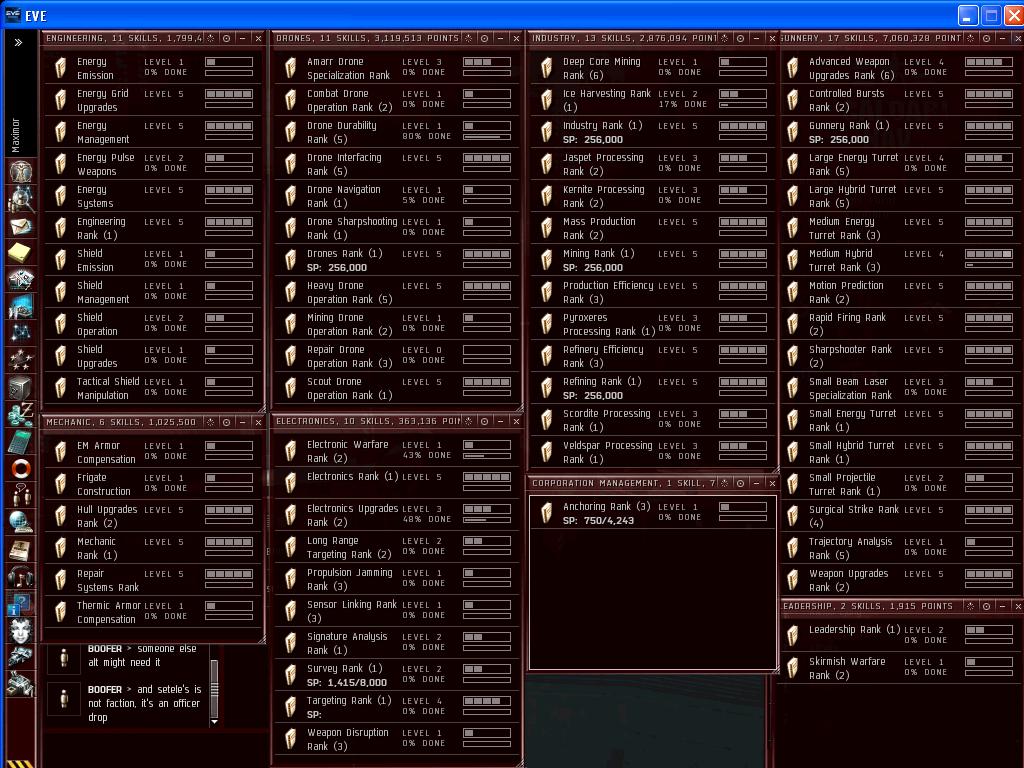
Task: Click the circle icon in Engineering window header
Action: coord(227,39)
